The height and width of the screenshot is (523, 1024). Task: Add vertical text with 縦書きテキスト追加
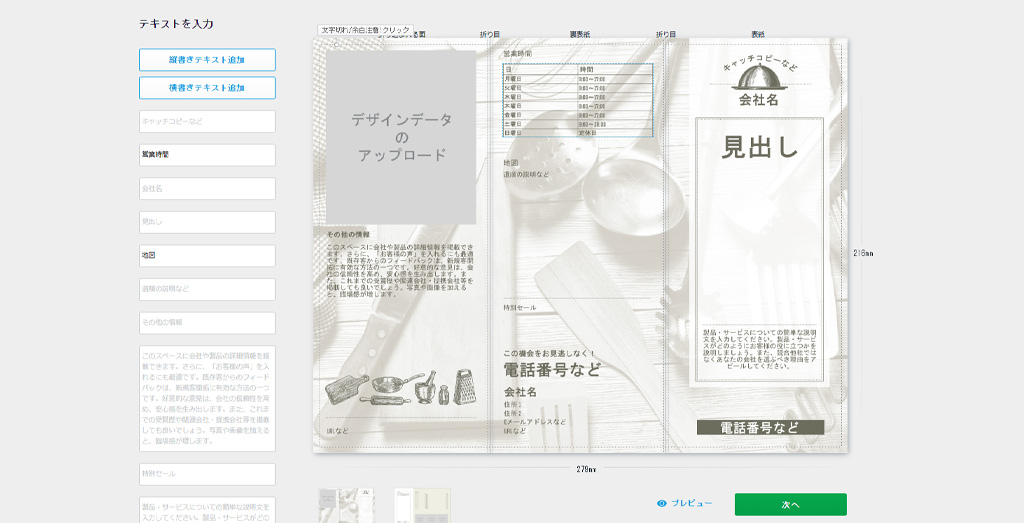pos(207,60)
